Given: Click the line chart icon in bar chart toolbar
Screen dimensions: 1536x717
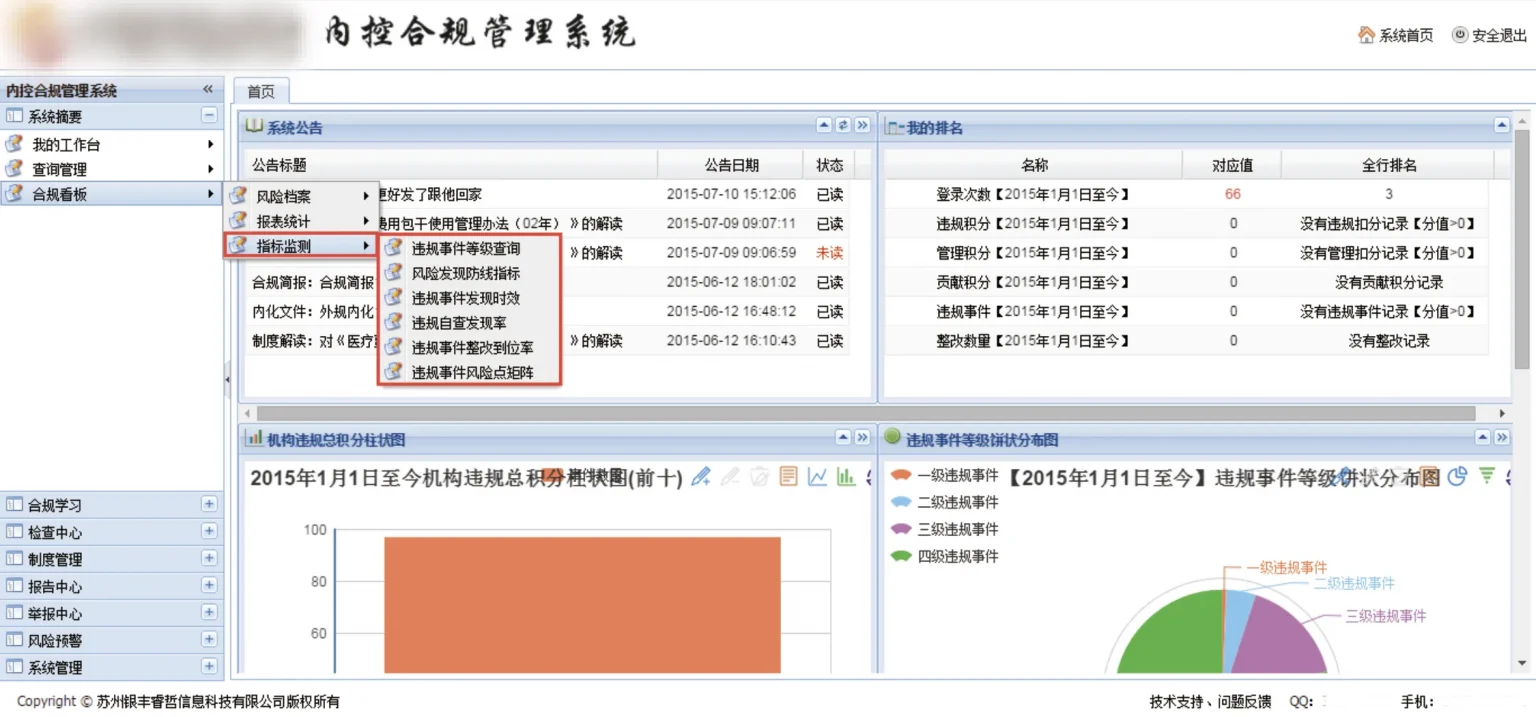Looking at the screenshot, I should (x=817, y=477).
